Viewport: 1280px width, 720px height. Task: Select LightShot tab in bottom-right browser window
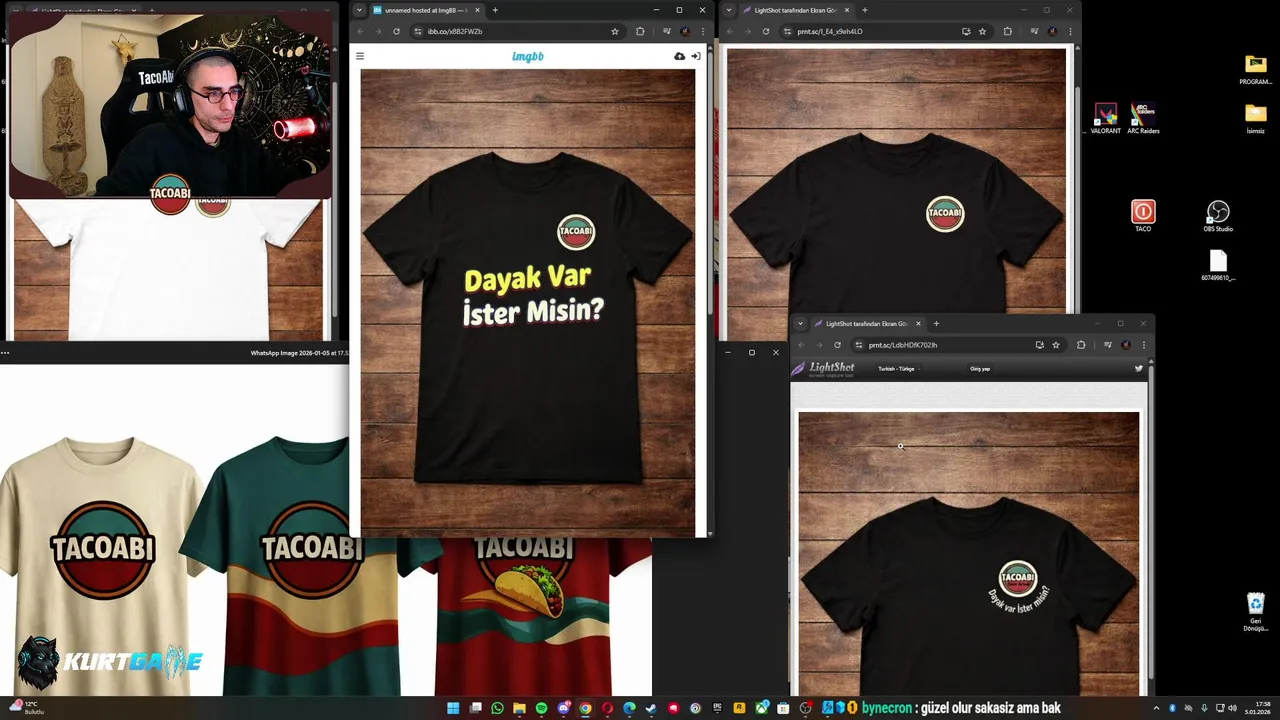pyautogui.click(x=867, y=324)
